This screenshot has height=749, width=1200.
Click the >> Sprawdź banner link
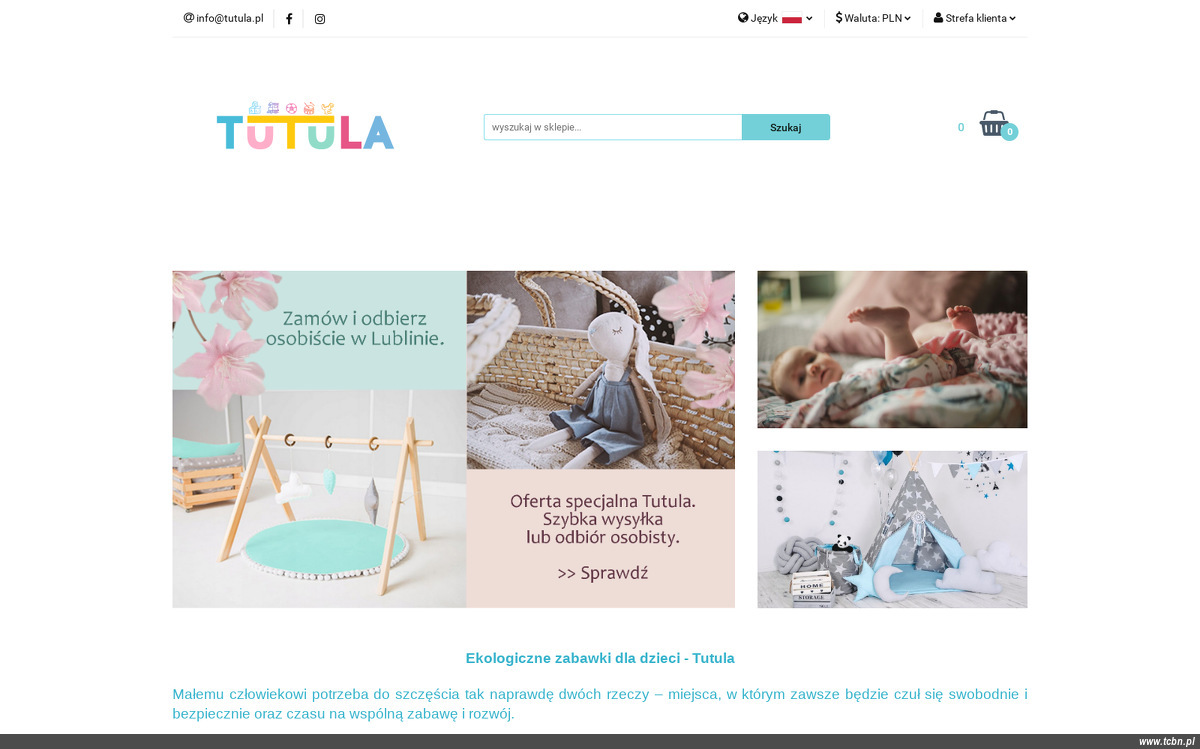[x=603, y=573]
